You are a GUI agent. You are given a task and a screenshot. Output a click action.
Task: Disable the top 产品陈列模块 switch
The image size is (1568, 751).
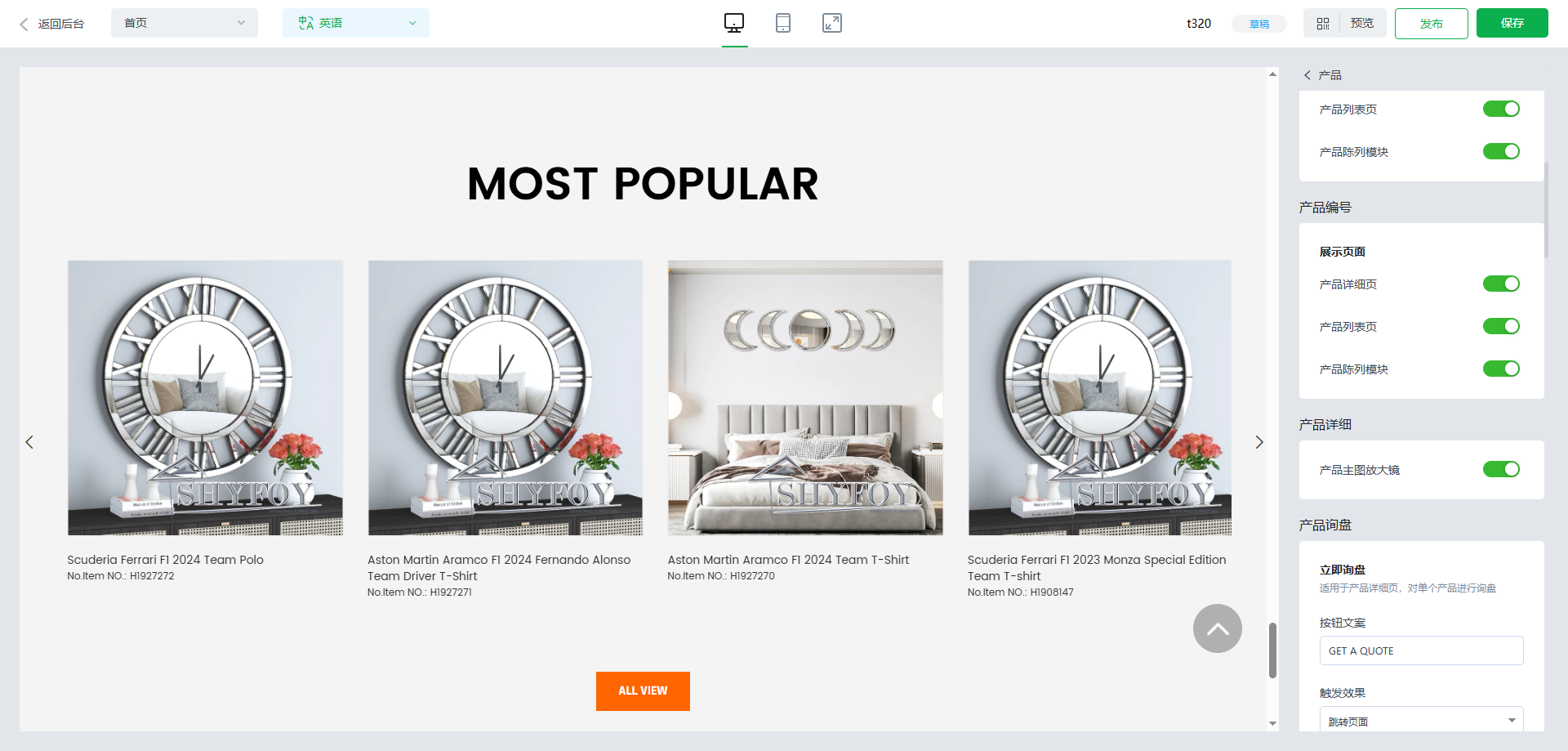click(1501, 151)
